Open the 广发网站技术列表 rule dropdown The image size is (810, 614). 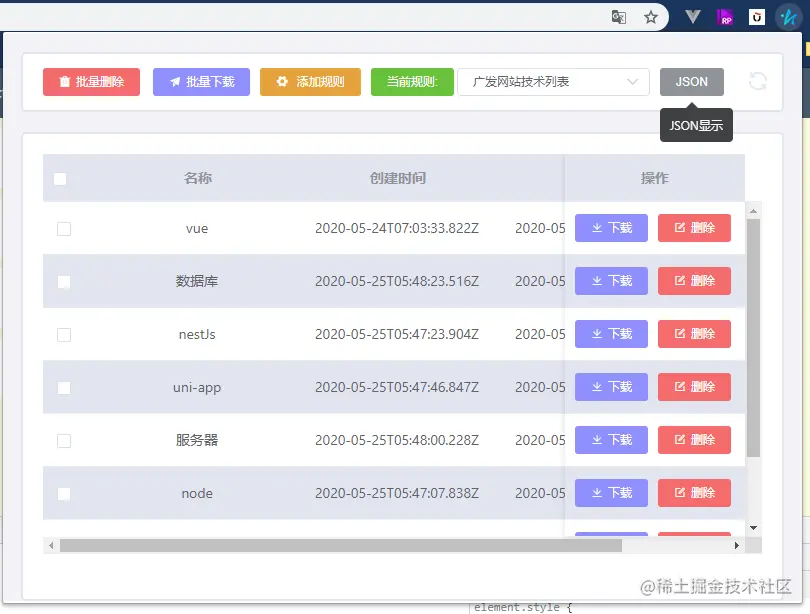pos(553,82)
